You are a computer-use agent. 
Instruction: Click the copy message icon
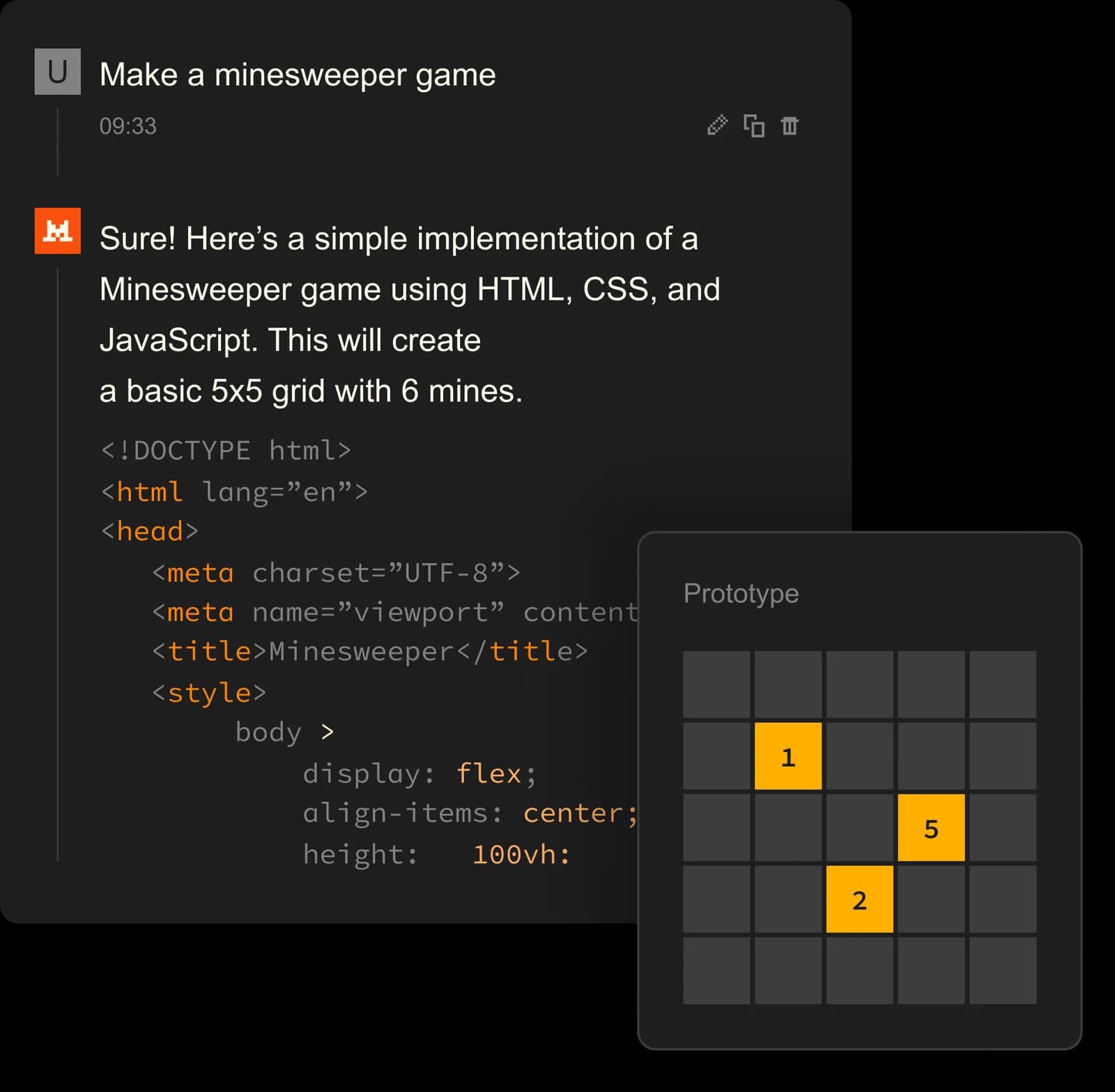tap(753, 126)
